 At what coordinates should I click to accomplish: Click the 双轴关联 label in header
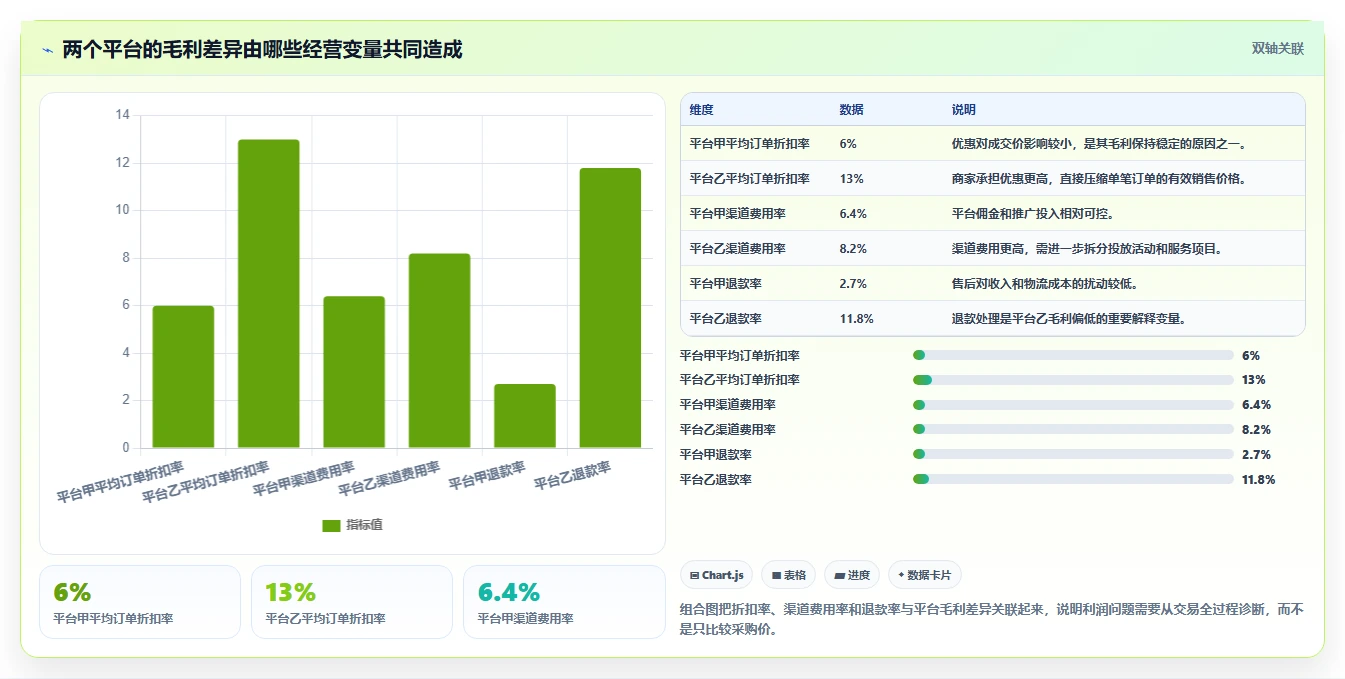point(1278,49)
